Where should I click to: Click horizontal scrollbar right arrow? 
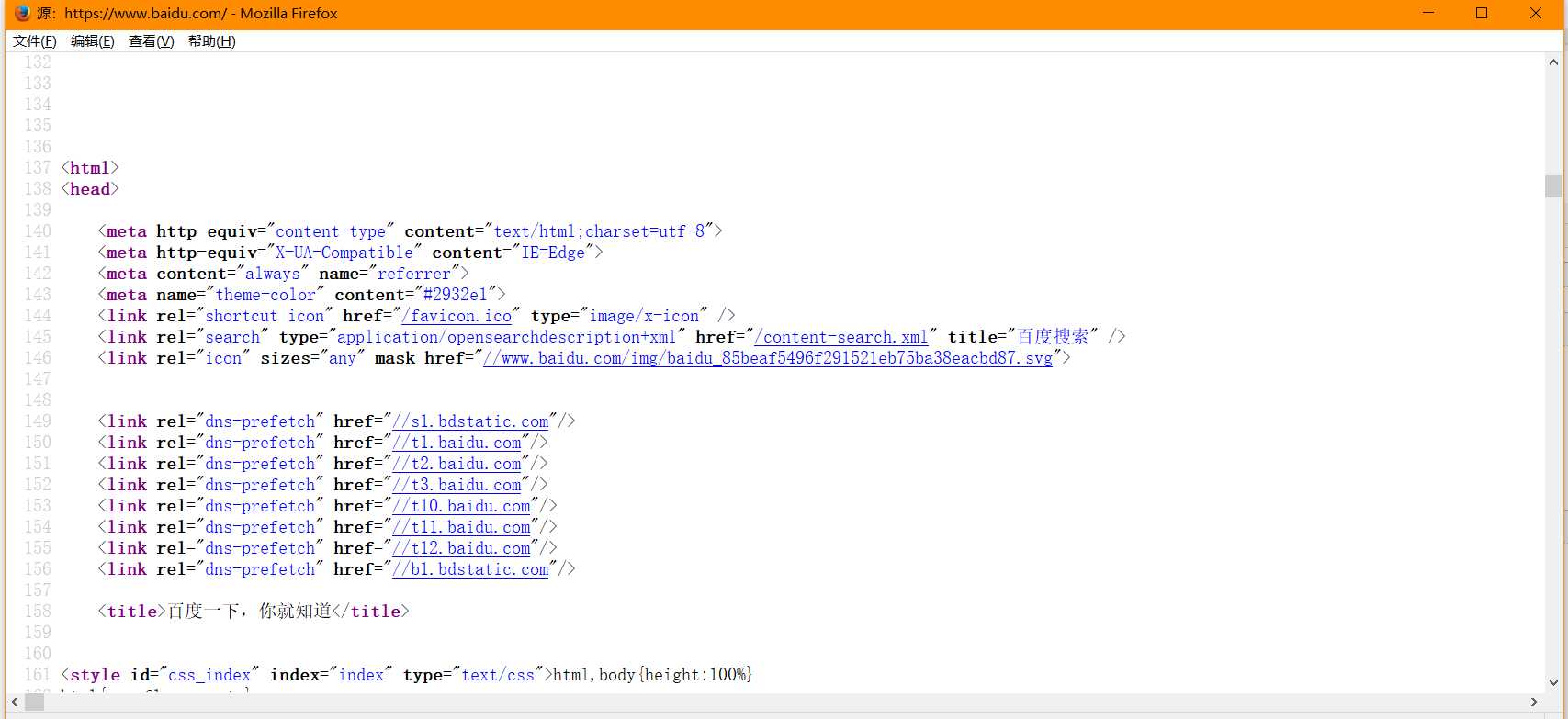point(1534,702)
